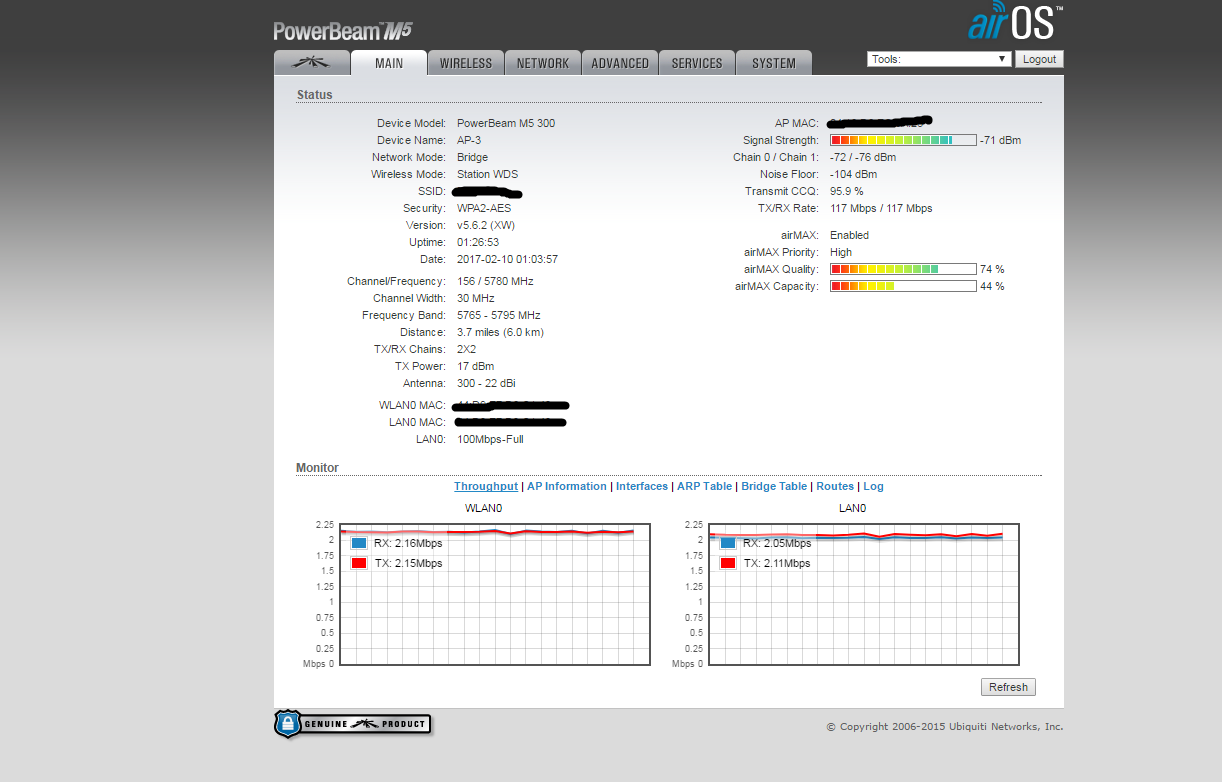Click the red TX legend swatch in LAN0

pos(728,563)
